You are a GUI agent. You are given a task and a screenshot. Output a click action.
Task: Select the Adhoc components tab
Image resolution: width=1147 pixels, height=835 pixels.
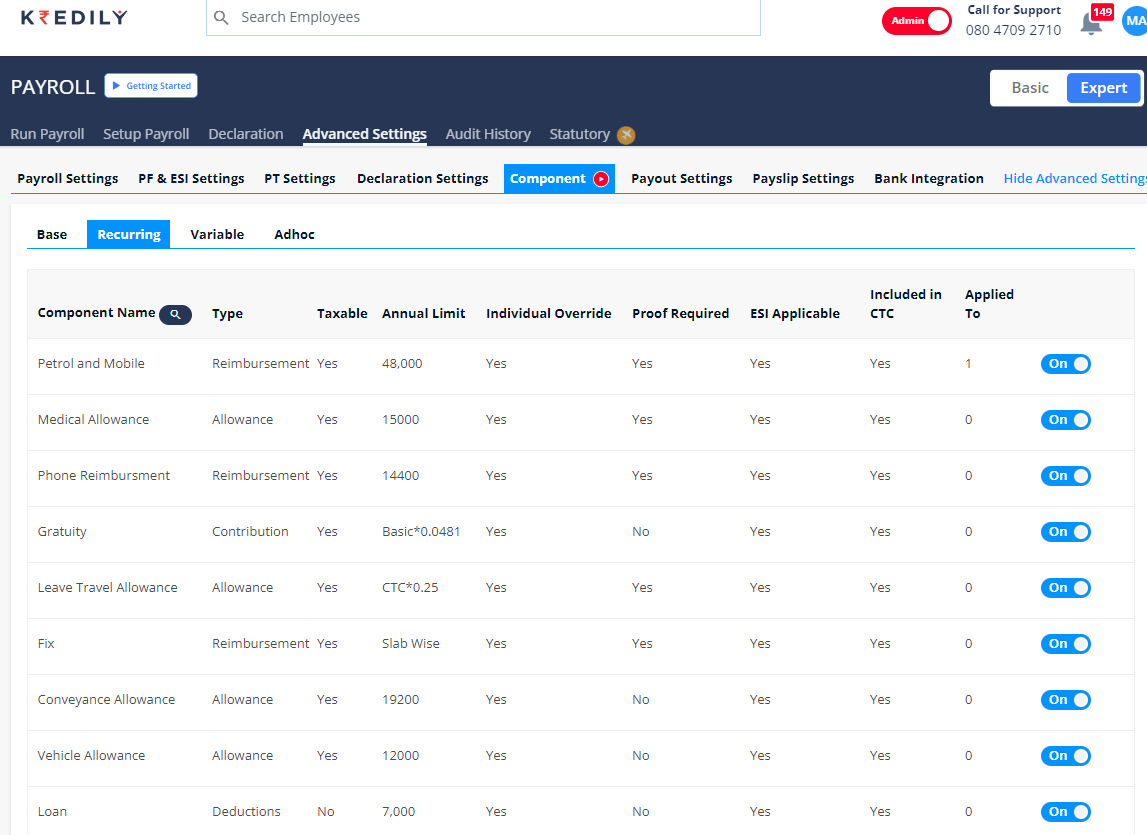[x=294, y=234]
